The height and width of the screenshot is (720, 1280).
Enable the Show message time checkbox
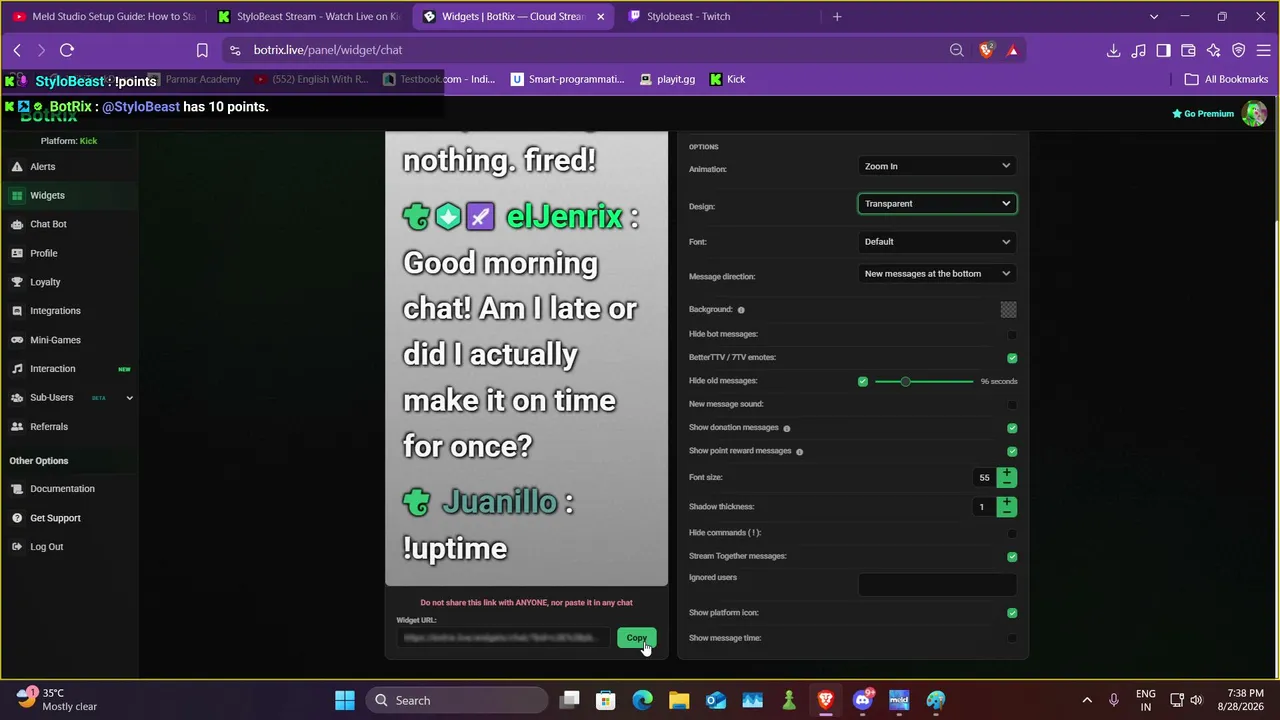pos(1012,638)
